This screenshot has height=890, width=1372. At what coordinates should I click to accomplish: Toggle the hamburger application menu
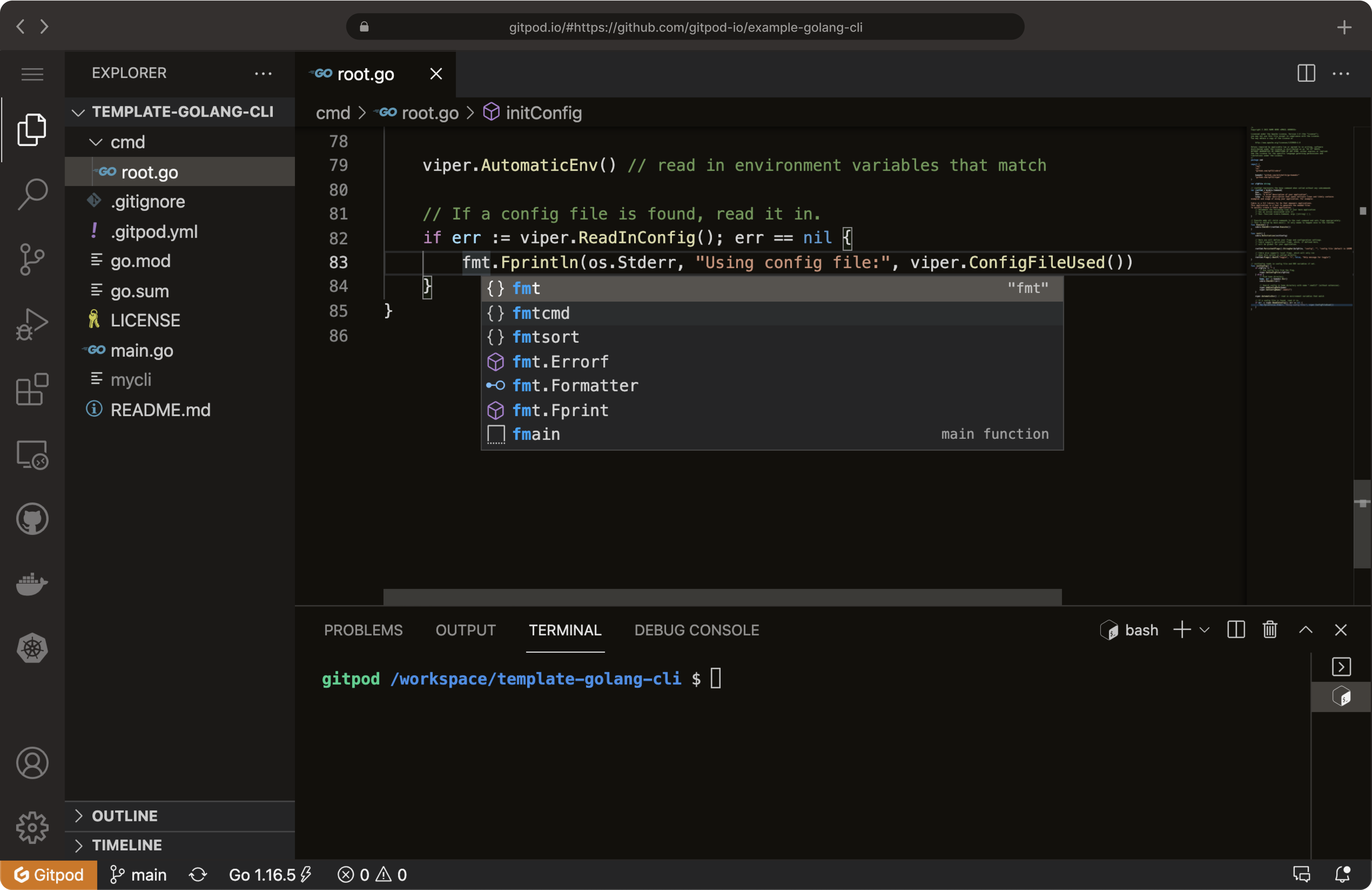click(x=32, y=74)
